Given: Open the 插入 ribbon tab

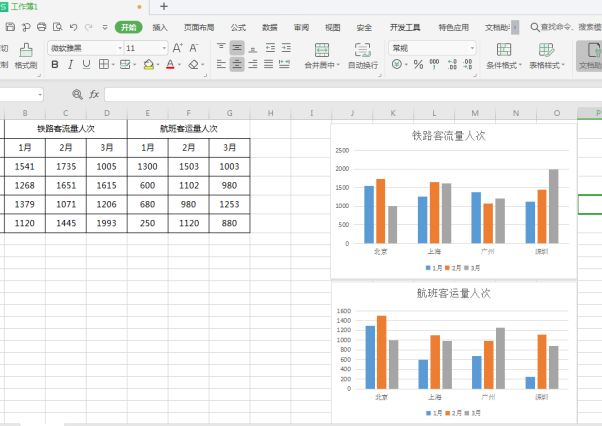Looking at the screenshot, I should pos(160,27).
